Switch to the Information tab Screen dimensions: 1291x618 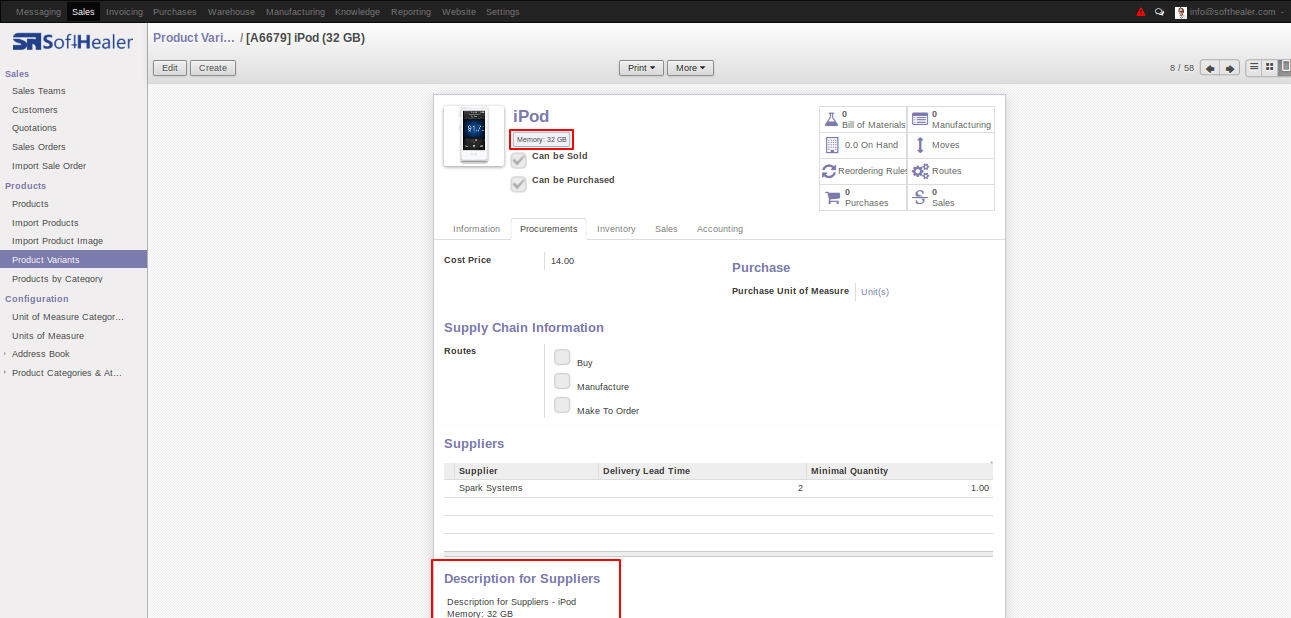click(x=476, y=229)
